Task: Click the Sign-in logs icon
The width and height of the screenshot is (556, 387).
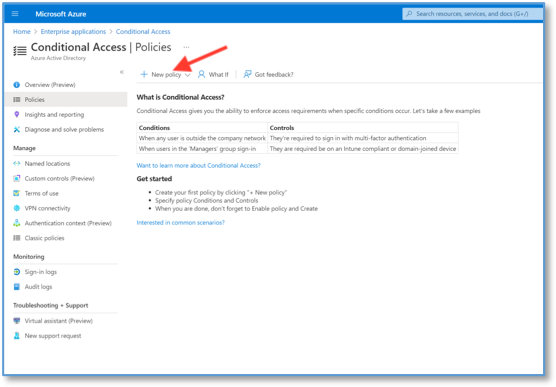Action: pos(16,272)
